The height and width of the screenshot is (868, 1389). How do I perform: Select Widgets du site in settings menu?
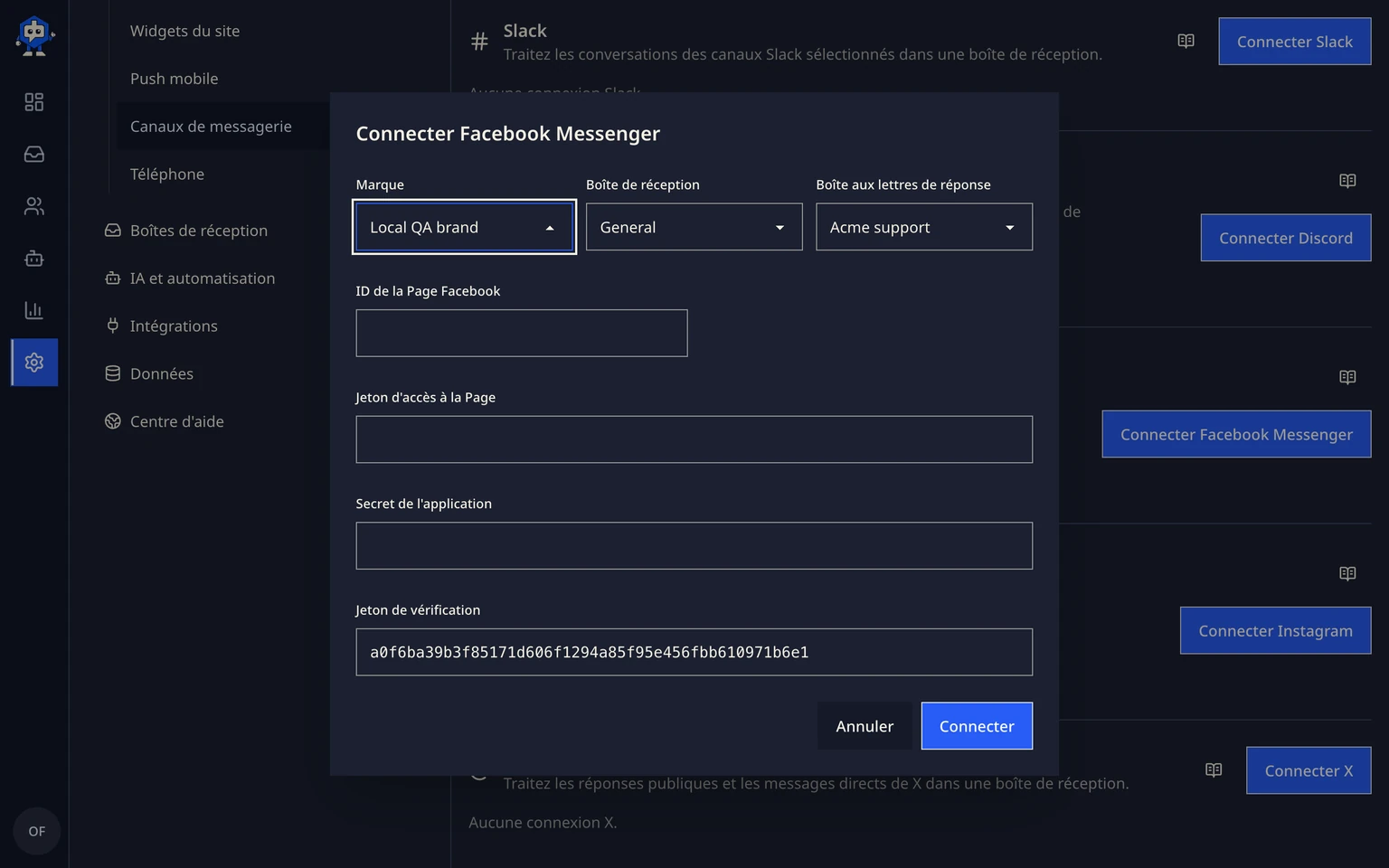click(x=184, y=31)
